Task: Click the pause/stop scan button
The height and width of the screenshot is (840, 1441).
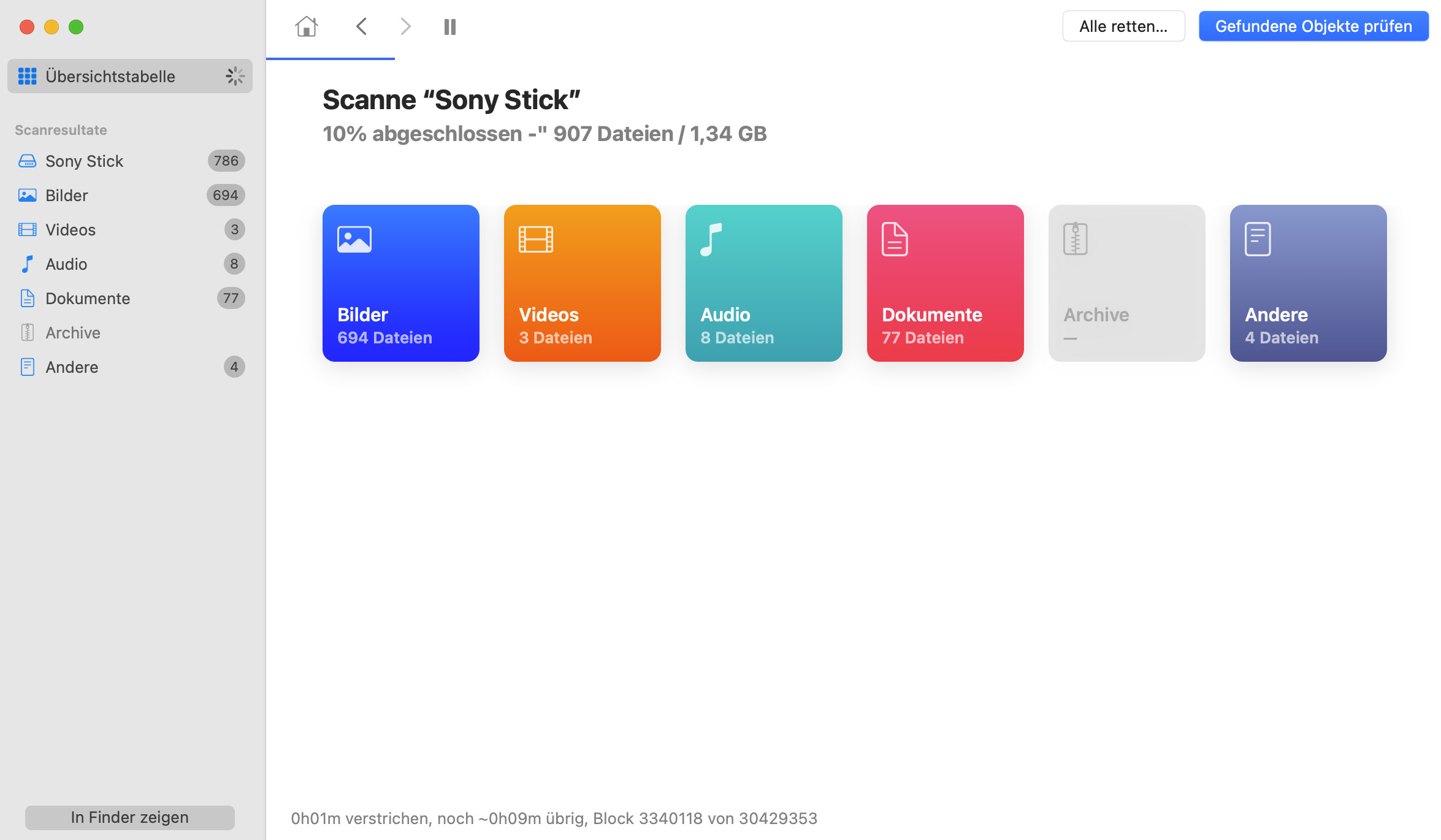Action: pyautogui.click(x=450, y=26)
